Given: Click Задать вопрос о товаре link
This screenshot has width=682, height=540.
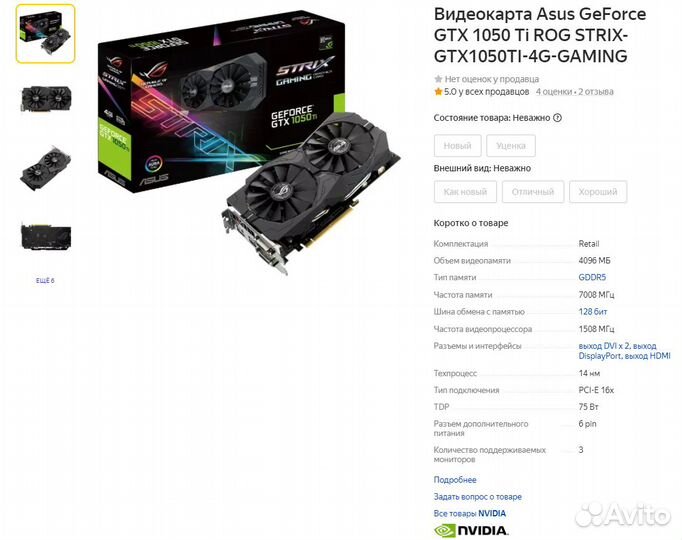Looking at the screenshot, I should pos(478,497).
